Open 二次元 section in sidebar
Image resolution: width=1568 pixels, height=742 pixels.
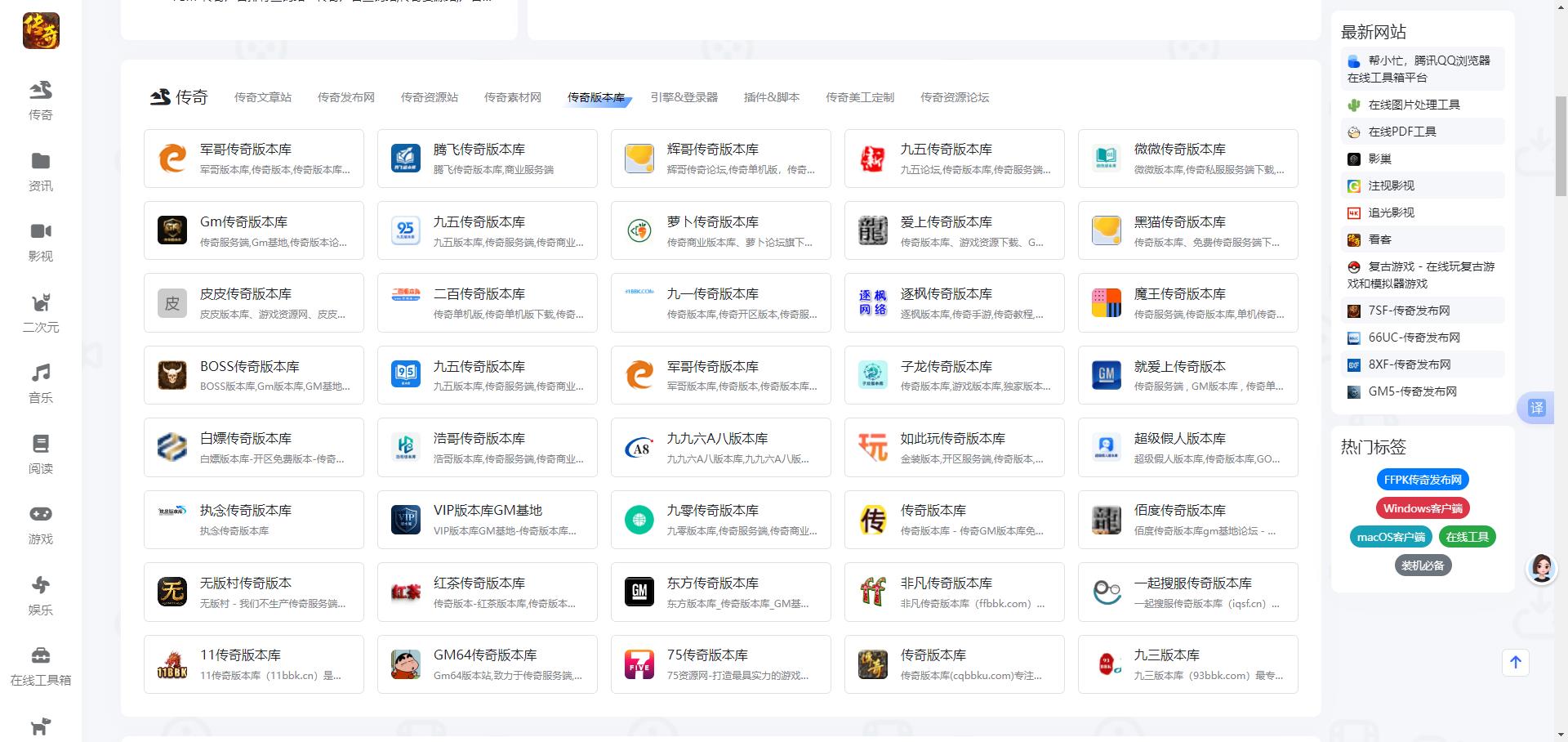click(41, 313)
